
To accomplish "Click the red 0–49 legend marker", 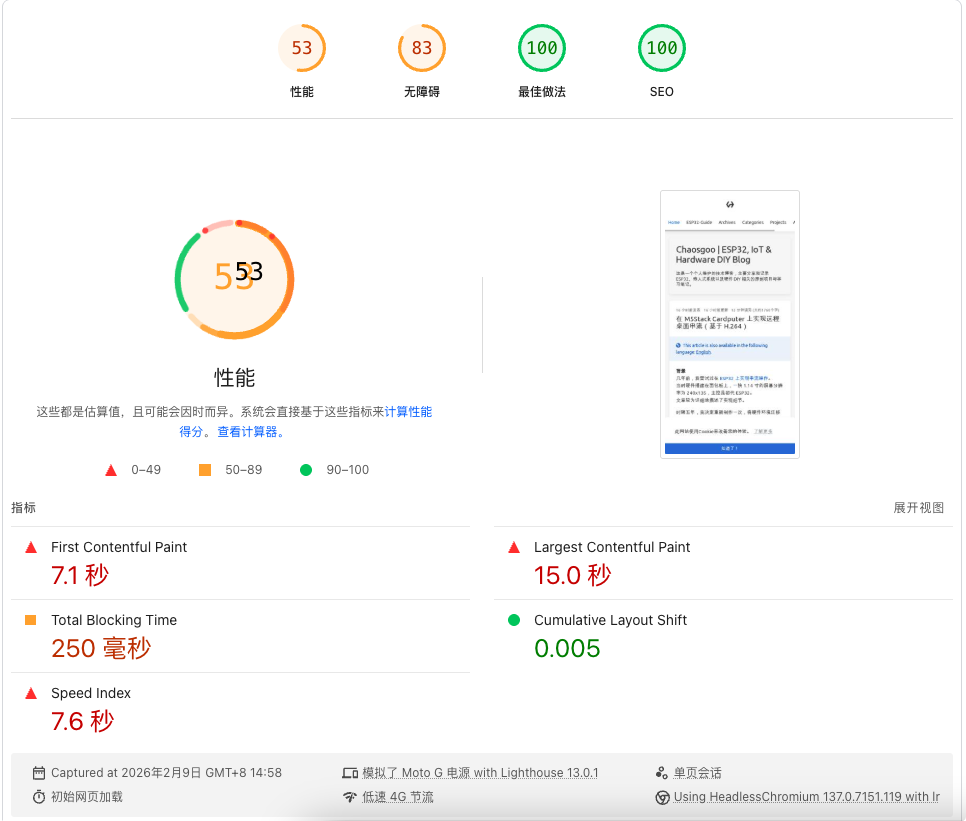I will pos(111,469).
